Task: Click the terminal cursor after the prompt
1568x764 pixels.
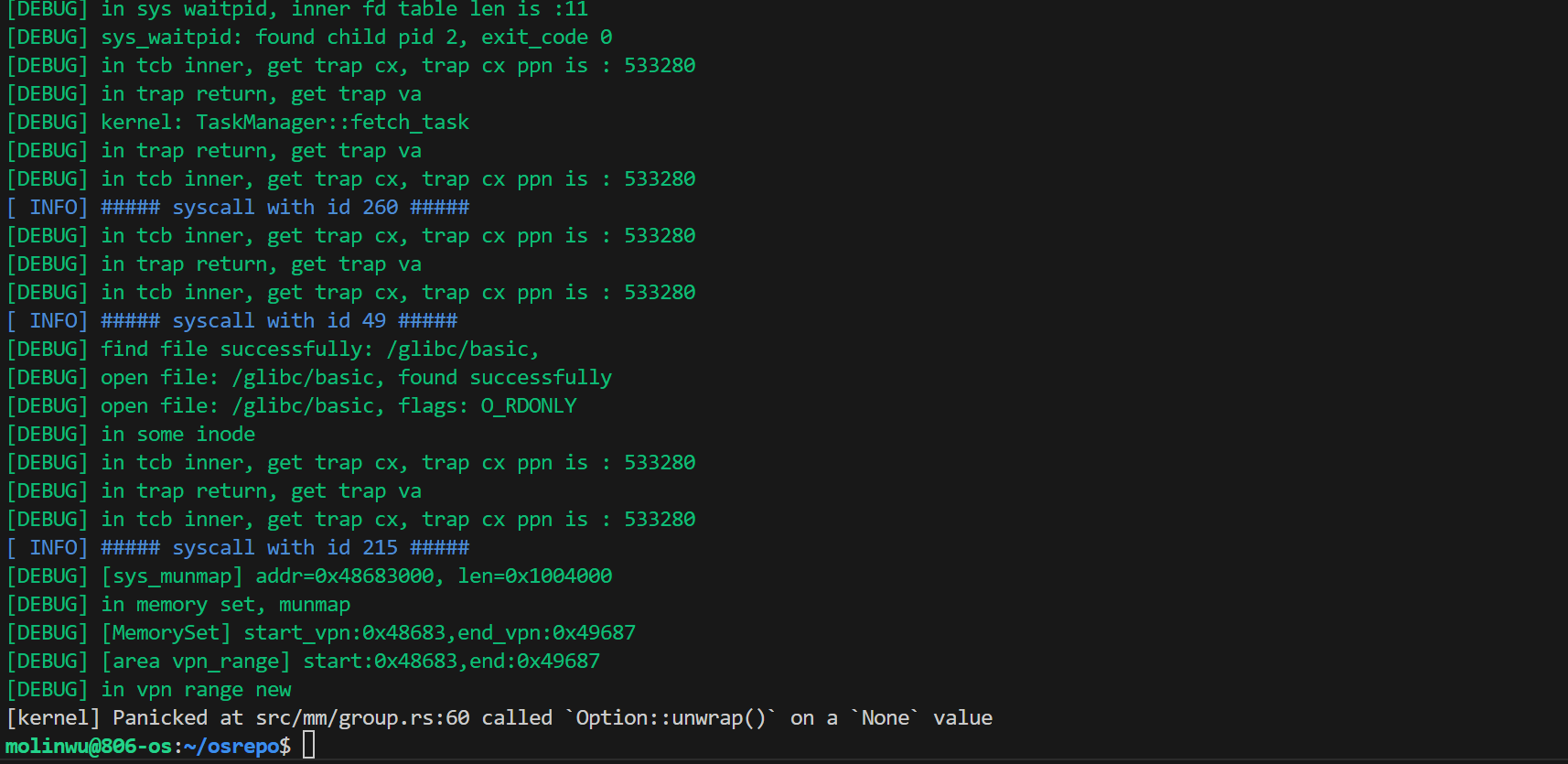Action: (309, 746)
